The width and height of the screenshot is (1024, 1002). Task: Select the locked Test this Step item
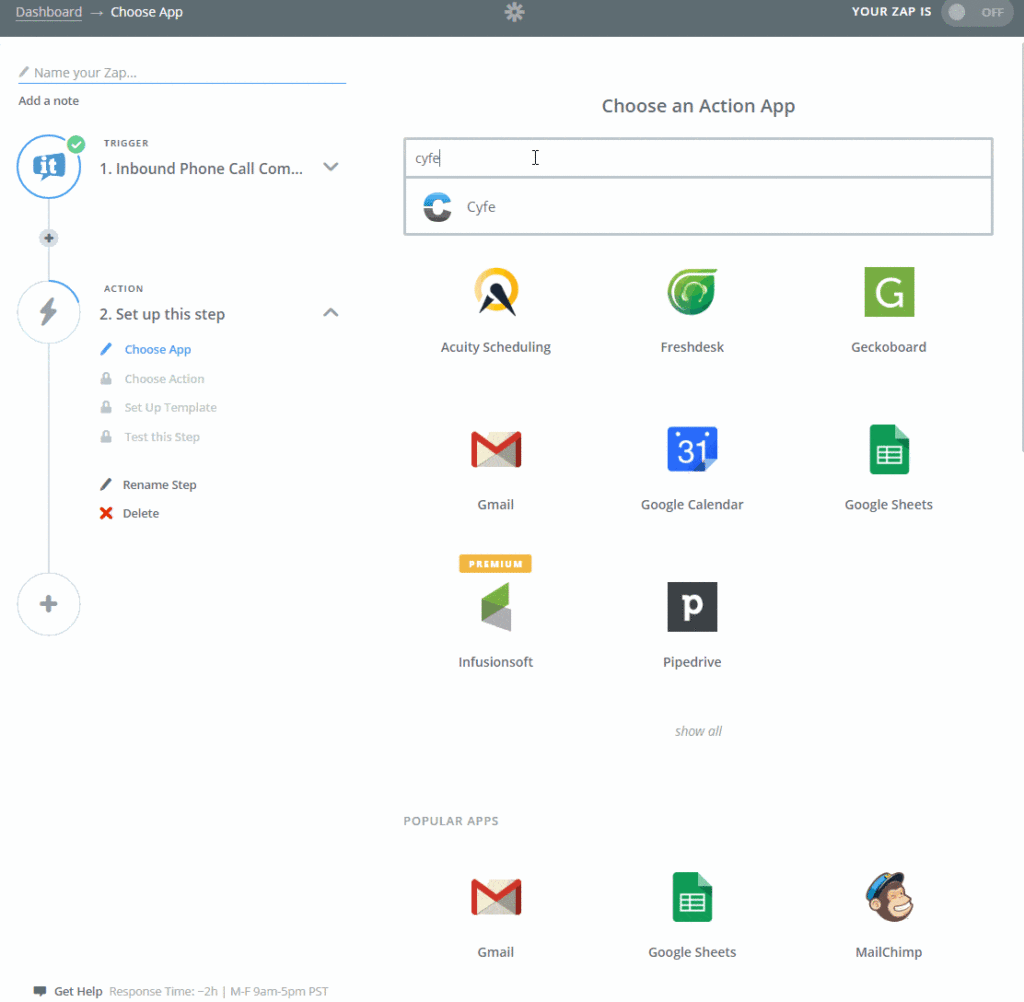[x=162, y=437]
